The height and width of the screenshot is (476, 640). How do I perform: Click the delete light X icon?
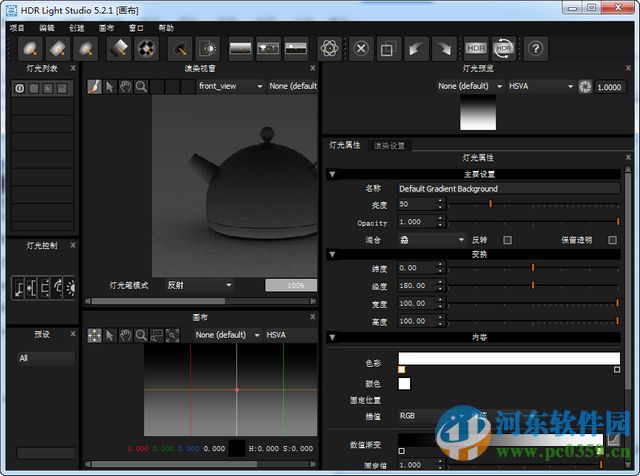pos(361,49)
